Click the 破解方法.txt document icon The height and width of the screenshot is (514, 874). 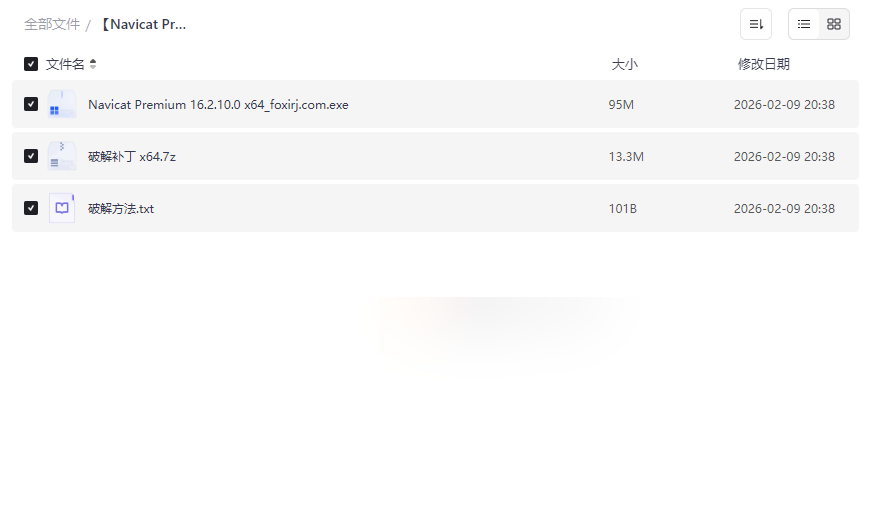(x=62, y=208)
